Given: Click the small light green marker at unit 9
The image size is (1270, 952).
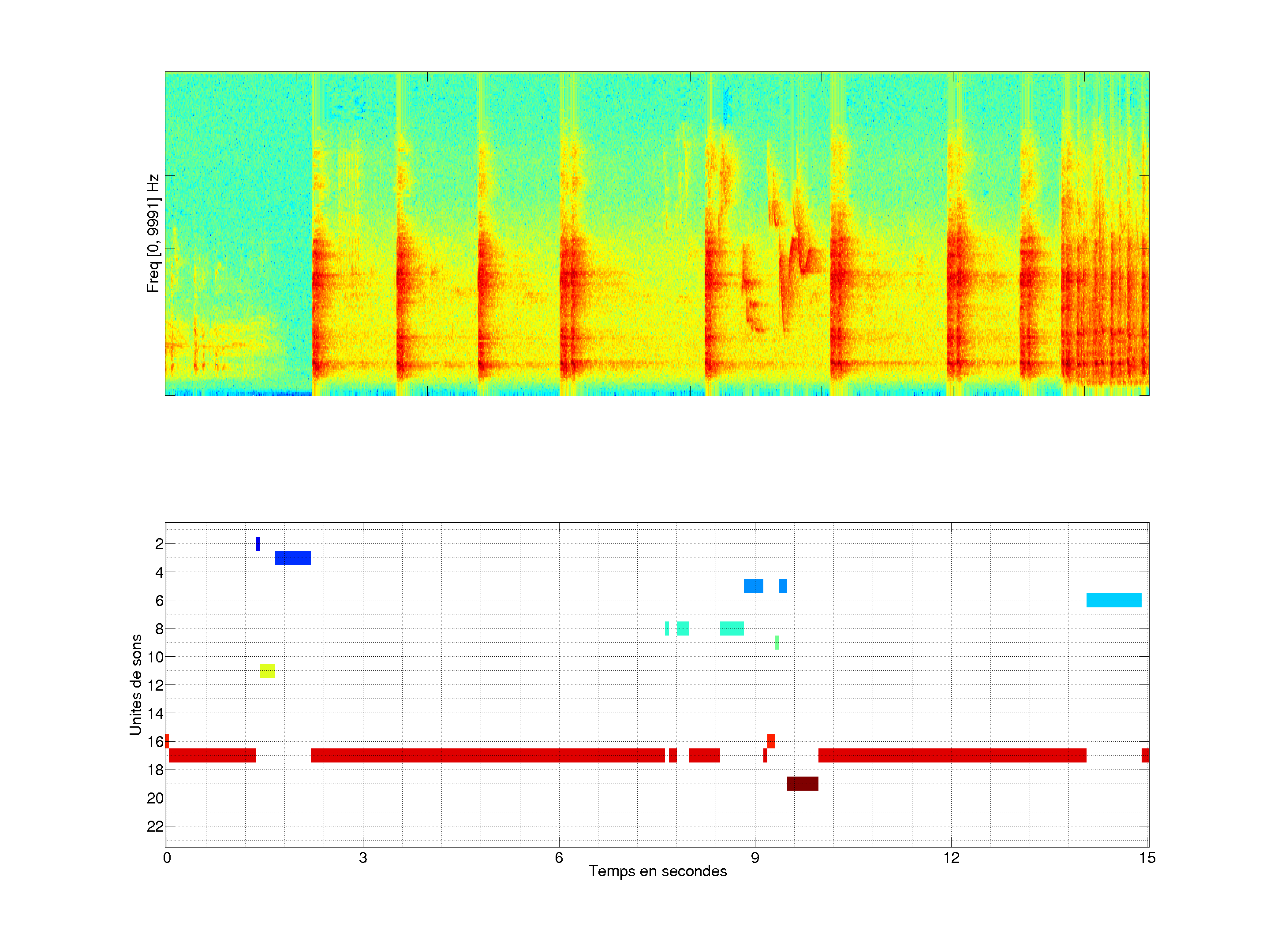Looking at the screenshot, I should (x=777, y=642).
